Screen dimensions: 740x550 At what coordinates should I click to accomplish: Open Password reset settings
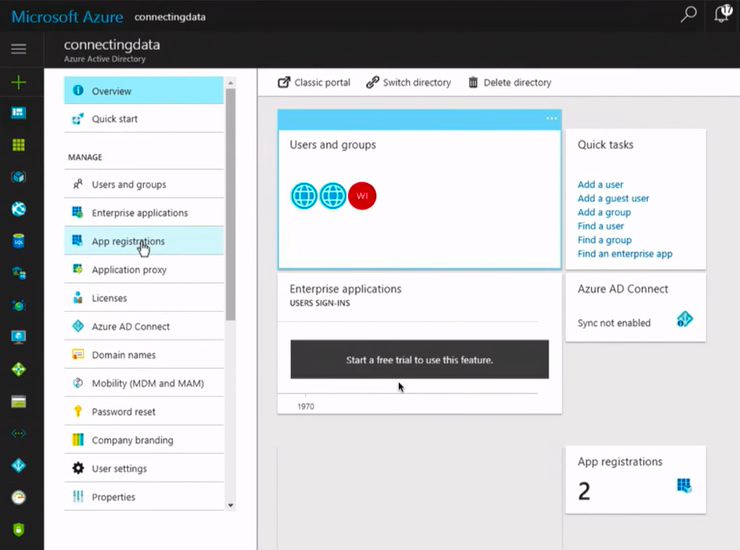click(x=123, y=412)
